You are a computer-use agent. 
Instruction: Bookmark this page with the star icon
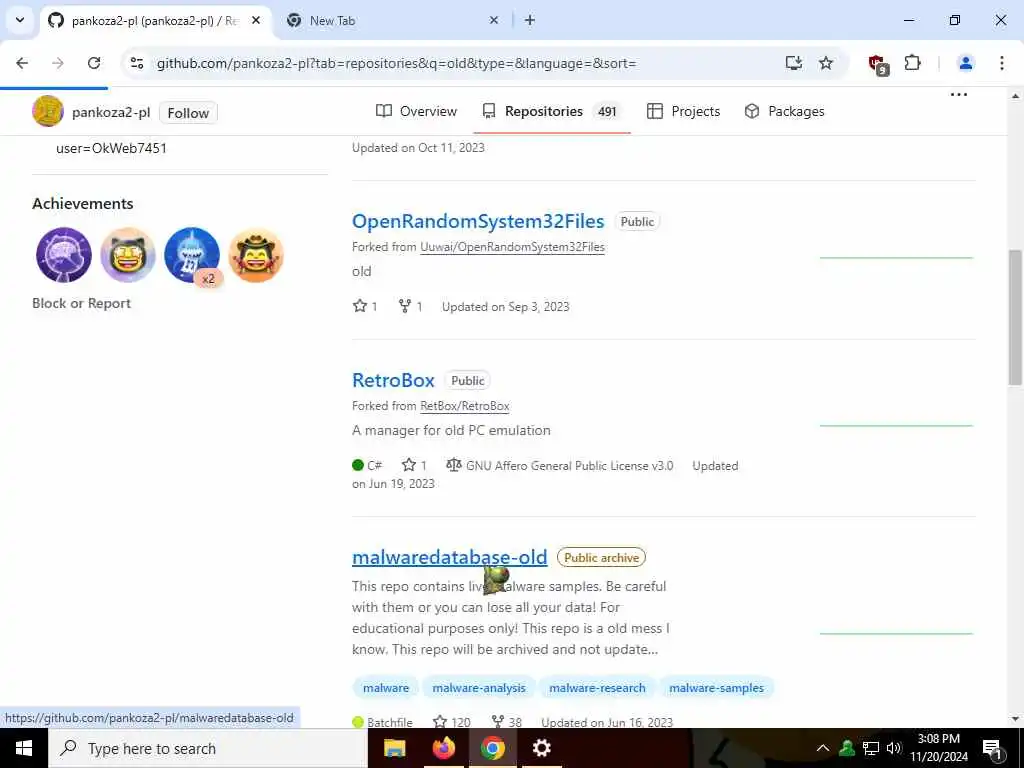(x=826, y=63)
